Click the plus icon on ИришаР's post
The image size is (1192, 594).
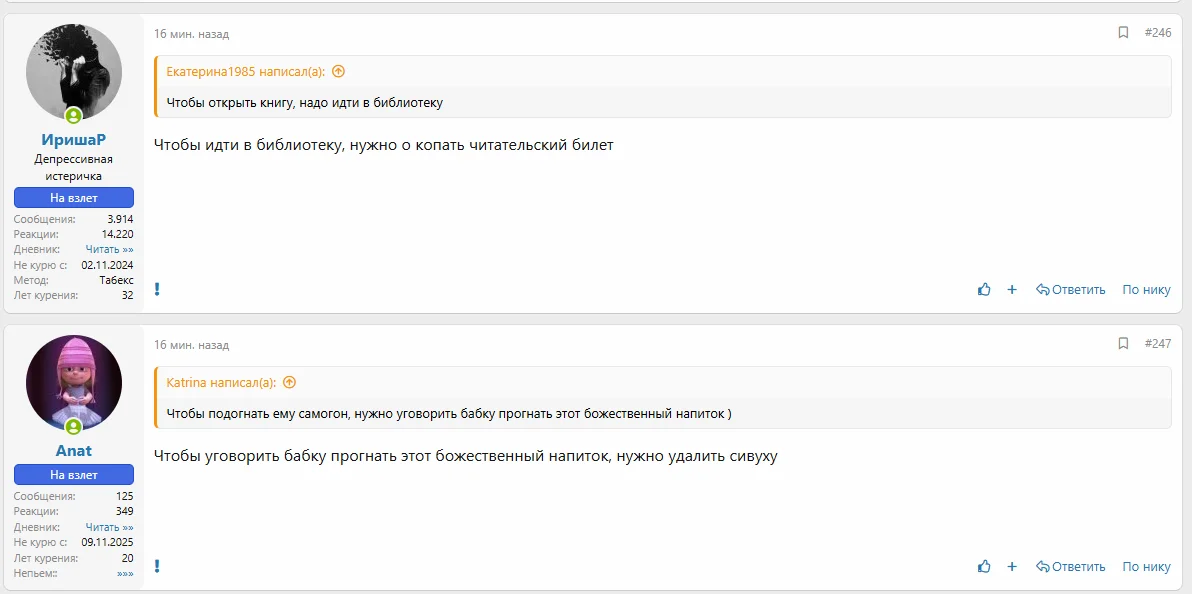[1012, 290]
